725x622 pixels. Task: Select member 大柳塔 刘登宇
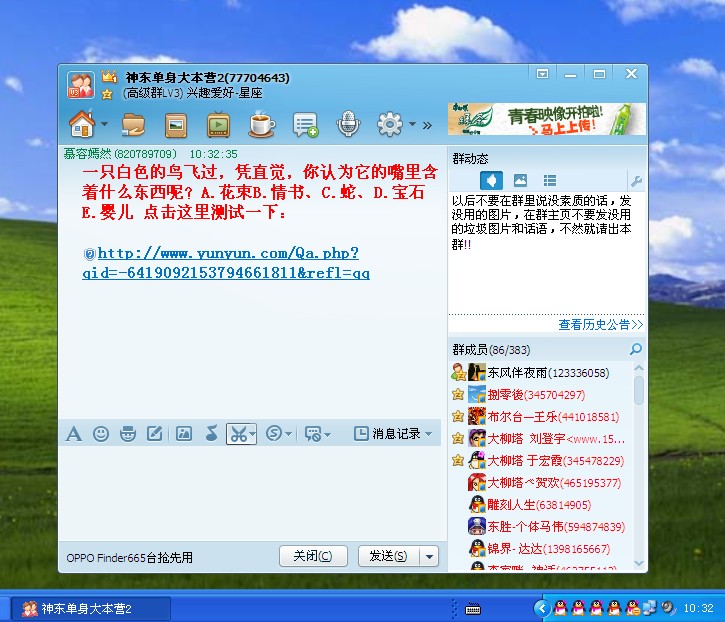coord(541,438)
